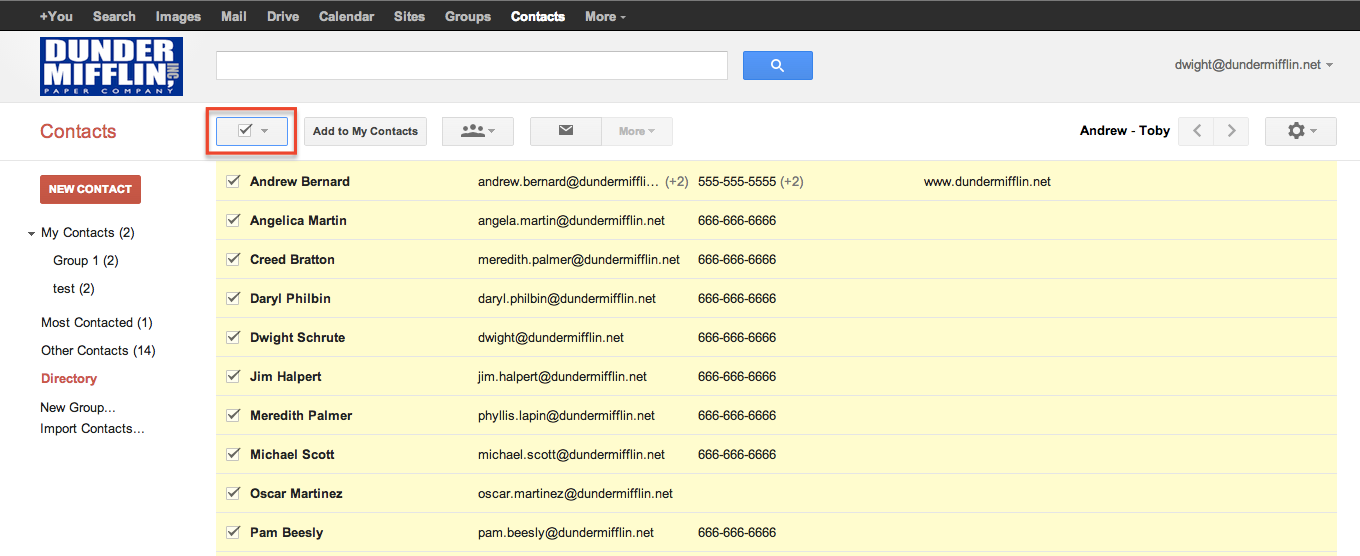Open Mail in the top bar
1360x556 pixels.
coord(234,16)
